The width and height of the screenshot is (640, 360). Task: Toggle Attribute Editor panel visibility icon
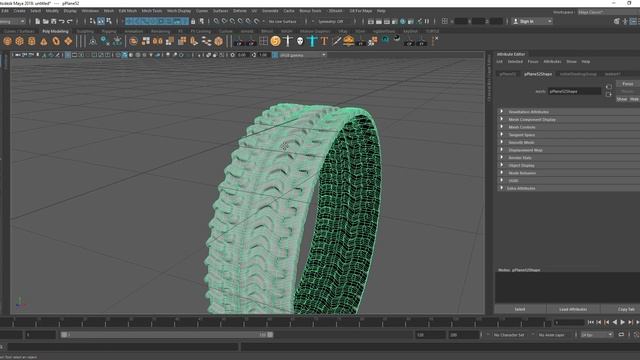click(x=633, y=21)
